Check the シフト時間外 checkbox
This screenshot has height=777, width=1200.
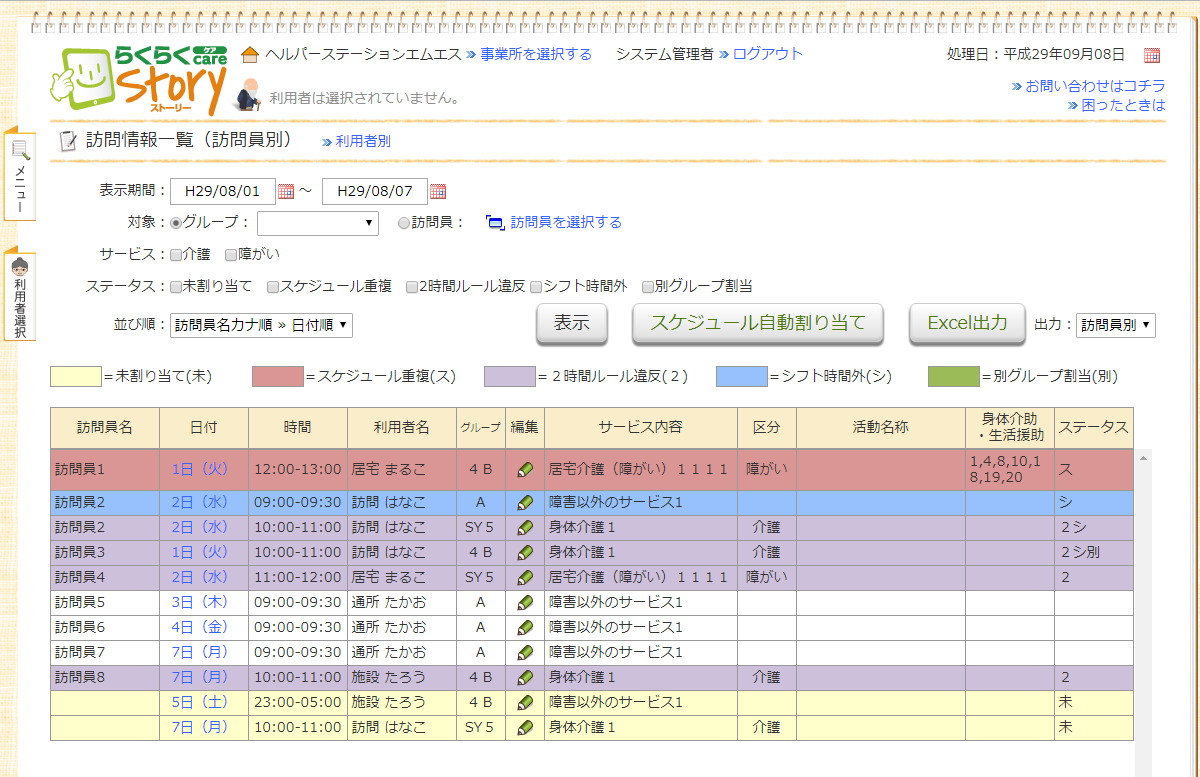tap(536, 287)
